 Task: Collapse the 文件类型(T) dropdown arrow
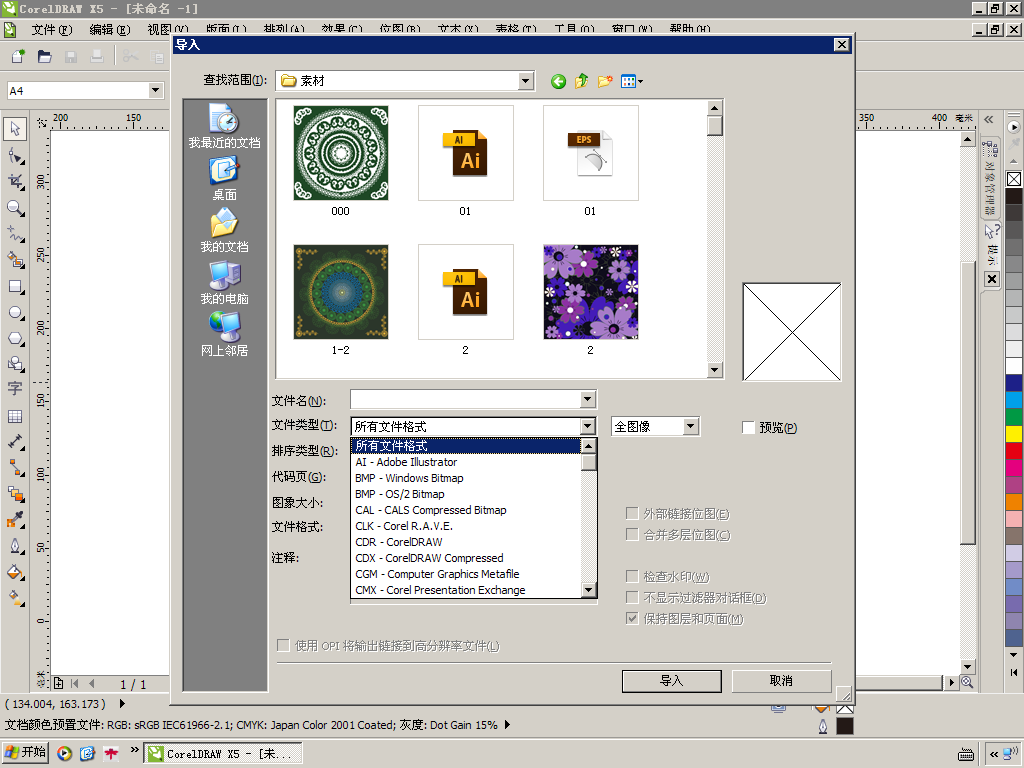click(587, 426)
